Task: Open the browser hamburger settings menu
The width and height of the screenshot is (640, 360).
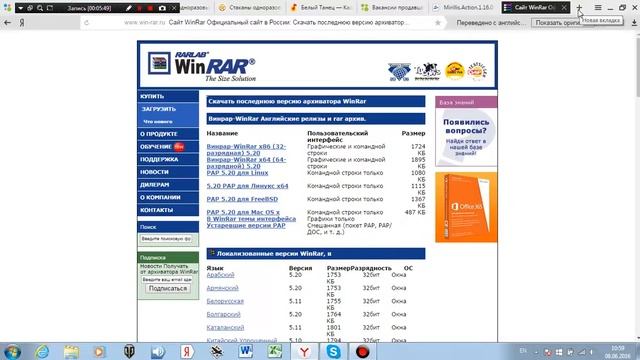Action: click(x=598, y=8)
